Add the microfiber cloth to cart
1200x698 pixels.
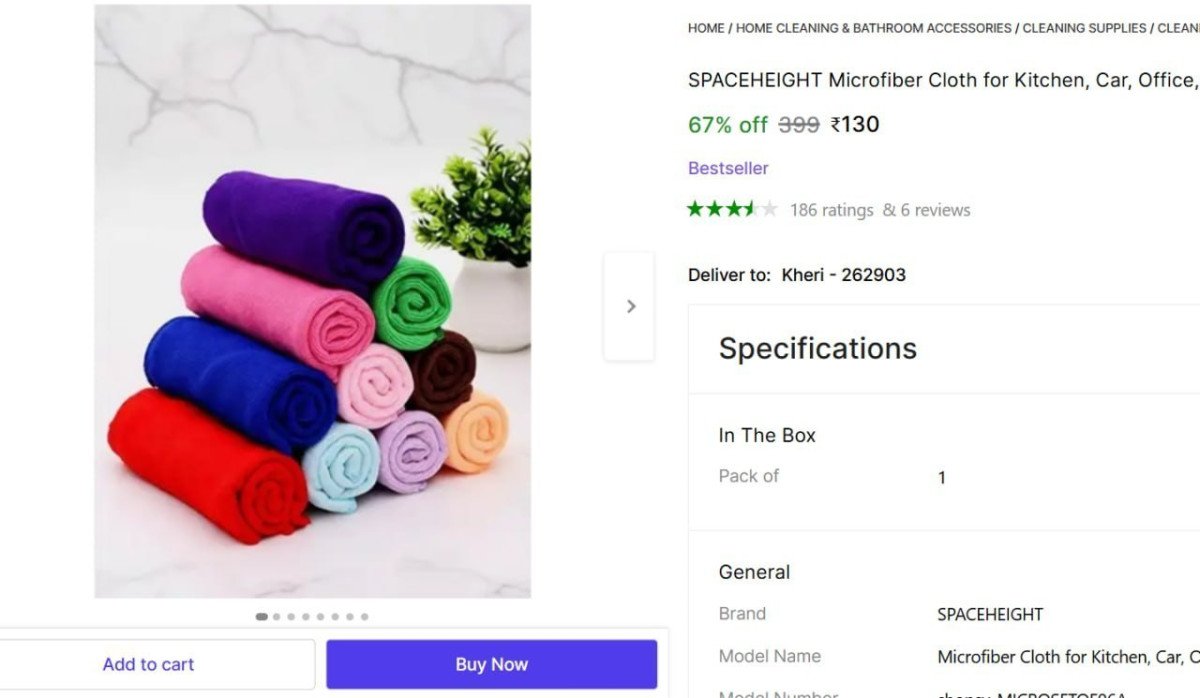click(148, 664)
